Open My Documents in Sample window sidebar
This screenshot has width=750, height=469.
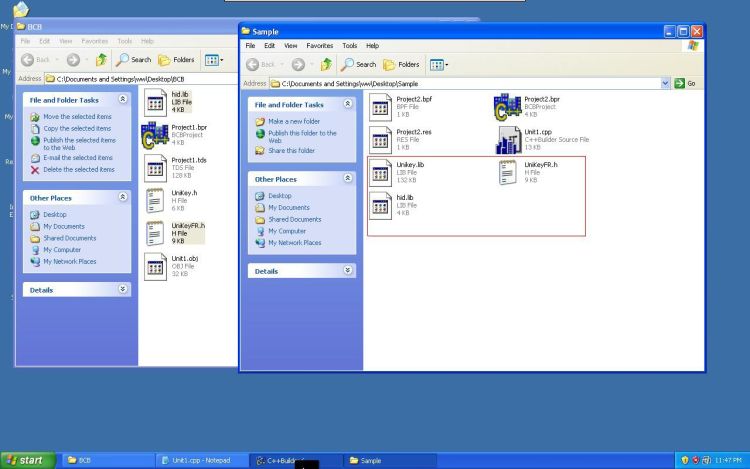point(288,207)
